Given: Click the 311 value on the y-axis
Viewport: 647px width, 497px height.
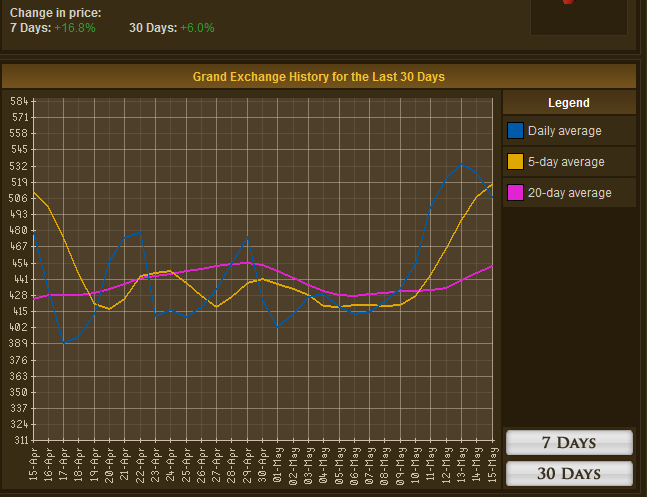Looking at the screenshot, I should click(x=21, y=440).
